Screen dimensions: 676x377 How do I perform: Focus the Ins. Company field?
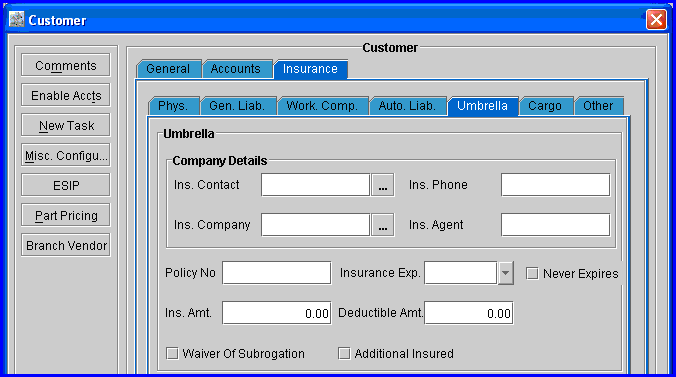click(x=316, y=225)
